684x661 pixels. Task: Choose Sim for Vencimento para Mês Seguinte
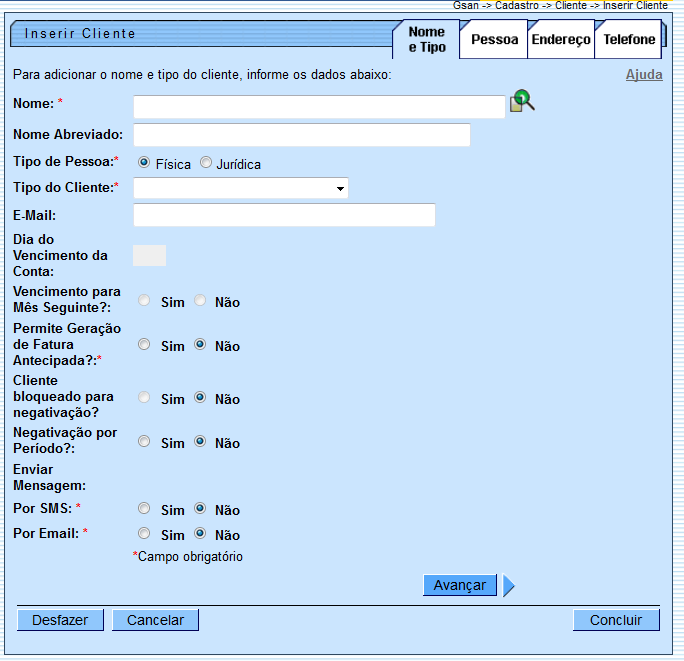pos(144,300)
